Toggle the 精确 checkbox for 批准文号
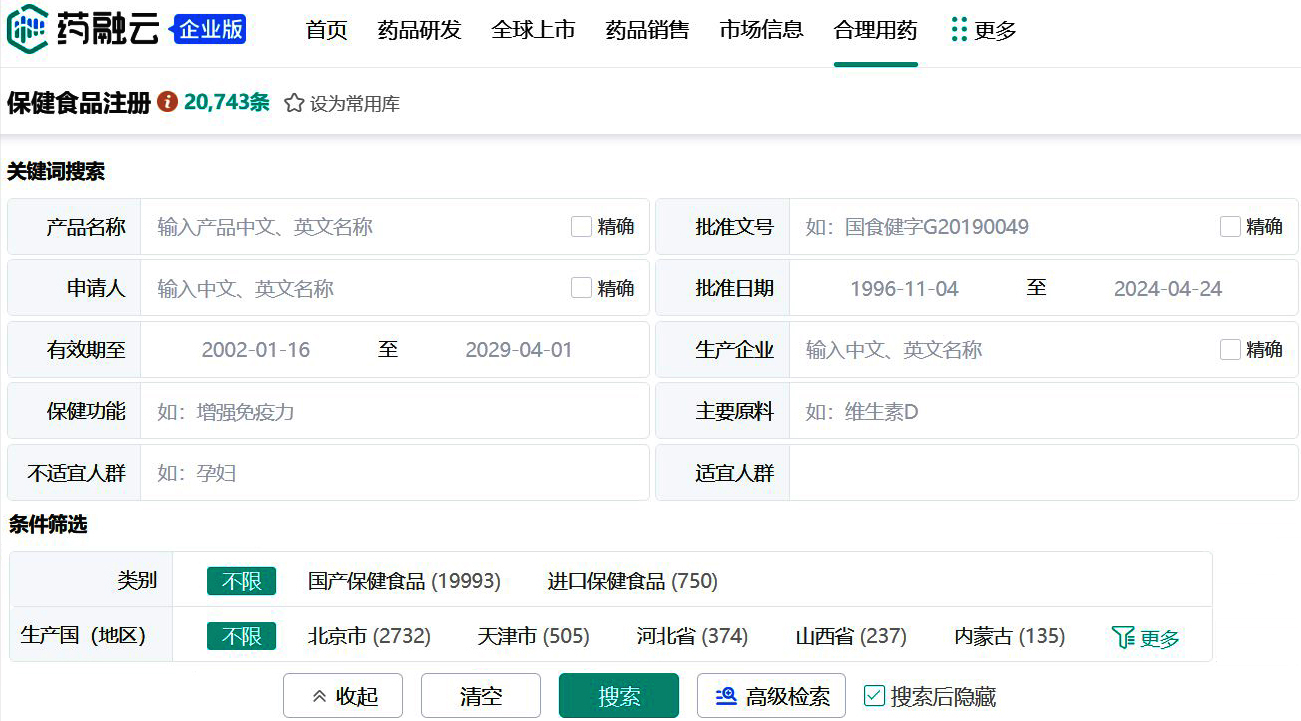 pos(1230,227)
